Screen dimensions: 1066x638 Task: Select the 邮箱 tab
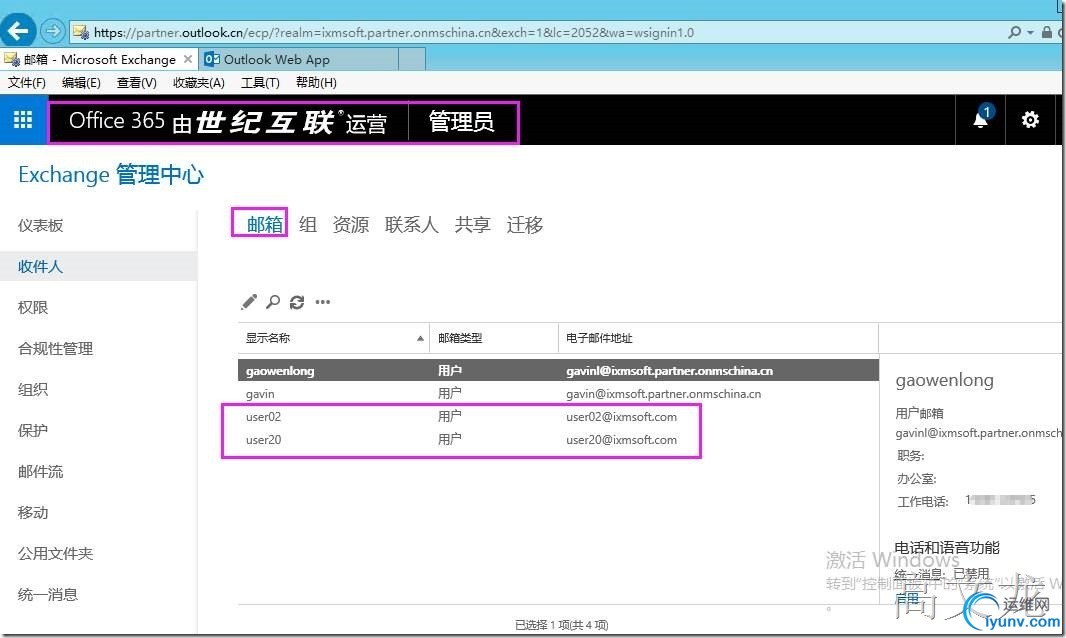pos(264,224)
